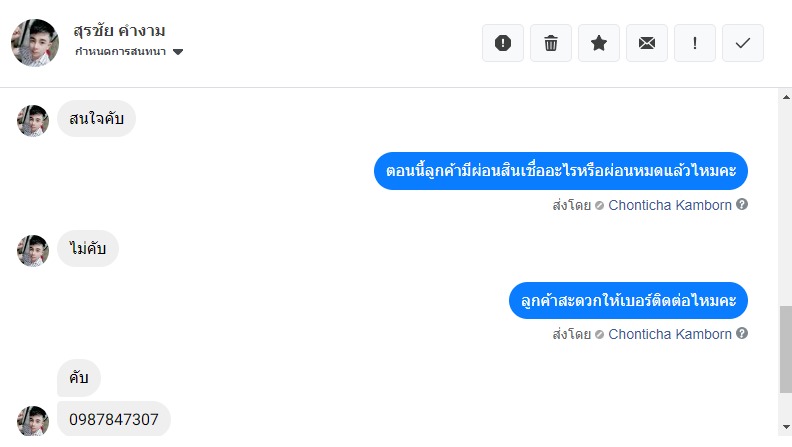Screen dimensions: 792x447
Task: Flag conversation with the exclamation mark icon
Action: point(695,43)
